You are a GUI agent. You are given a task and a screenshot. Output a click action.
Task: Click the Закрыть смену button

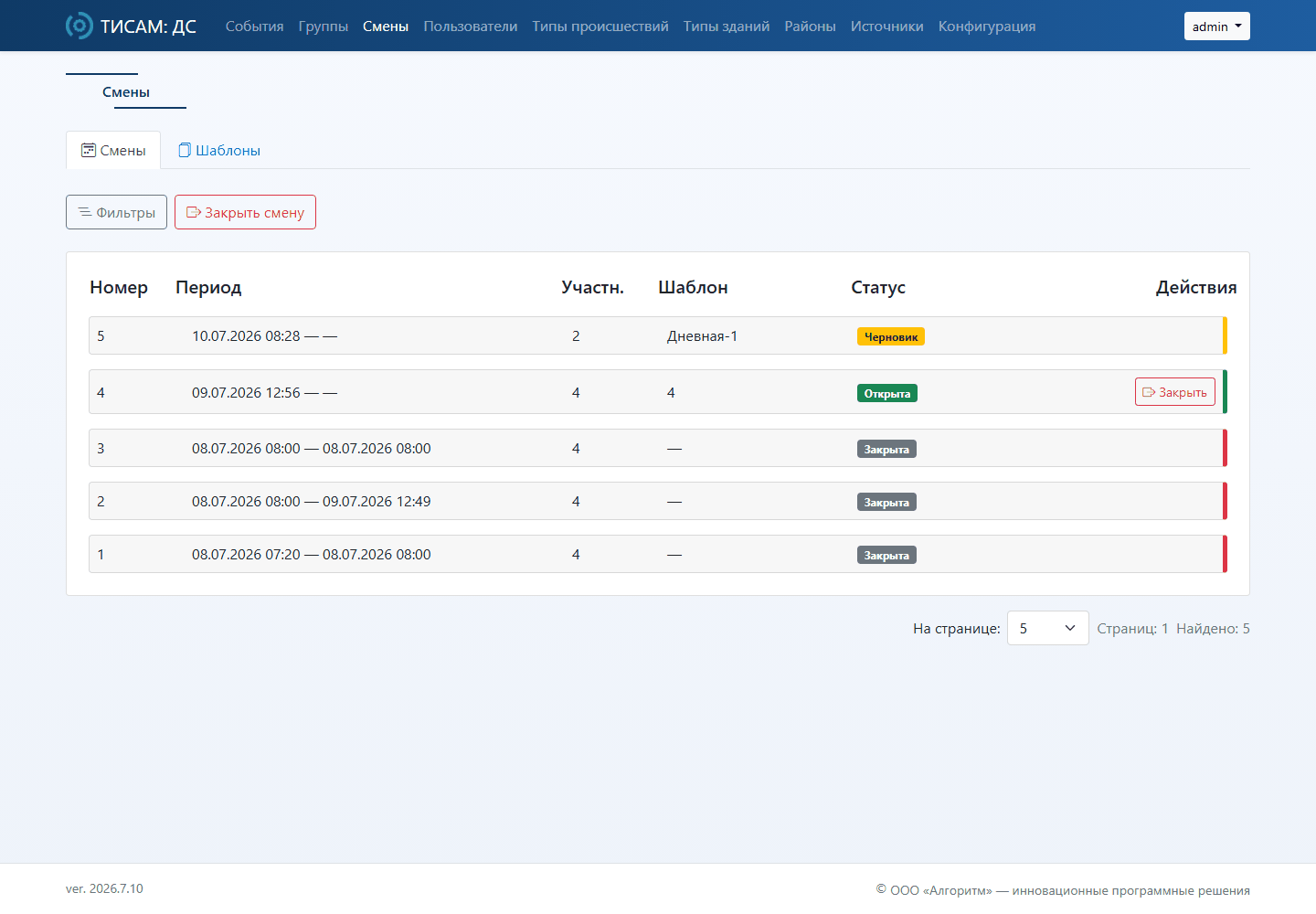point(245,212)
